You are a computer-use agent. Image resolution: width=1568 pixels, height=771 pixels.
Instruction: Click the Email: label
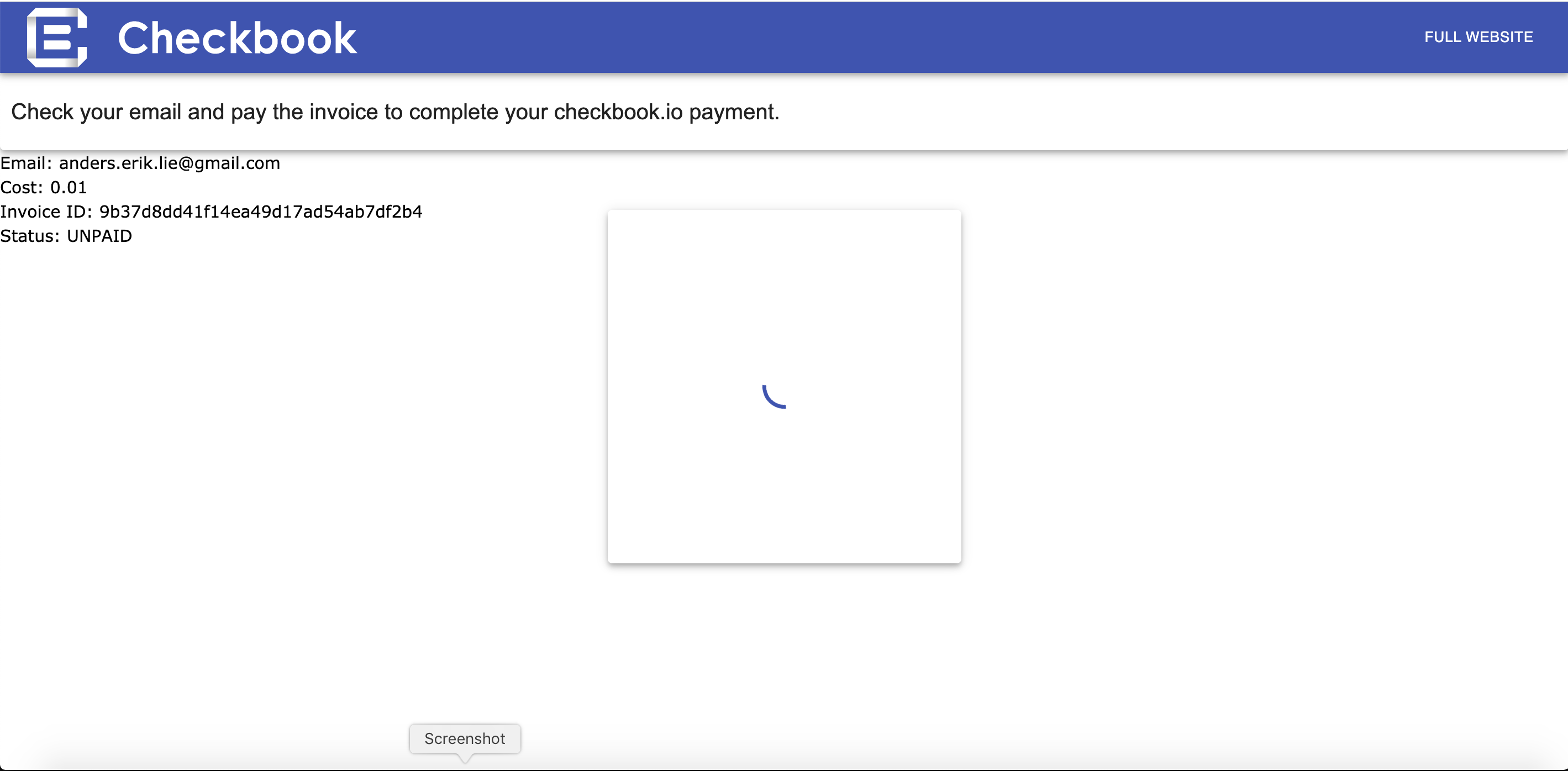click(26, 163)
